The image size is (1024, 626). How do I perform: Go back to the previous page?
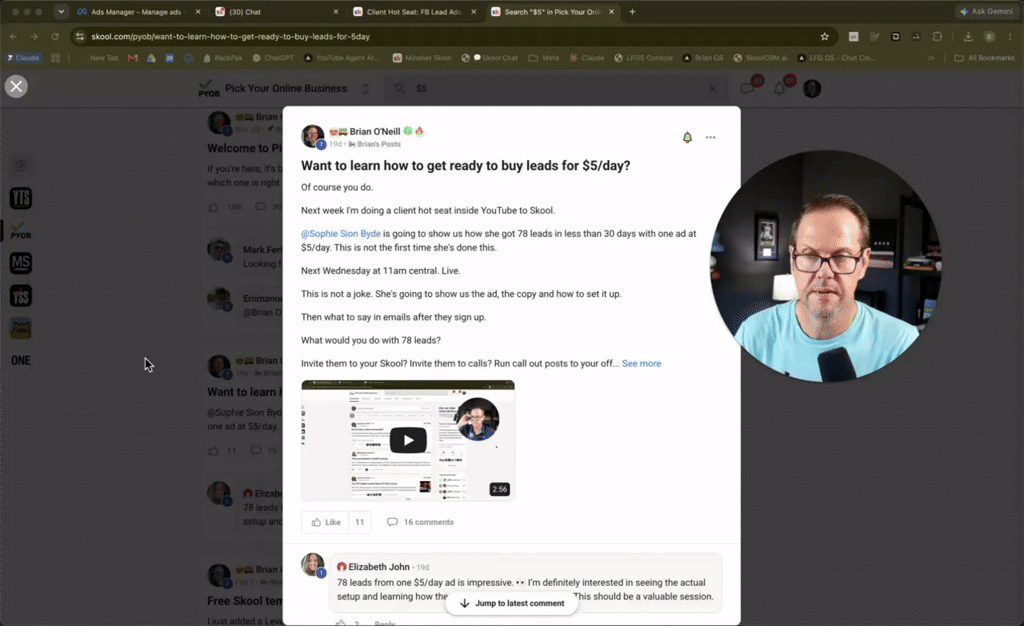tap(14, 37)
